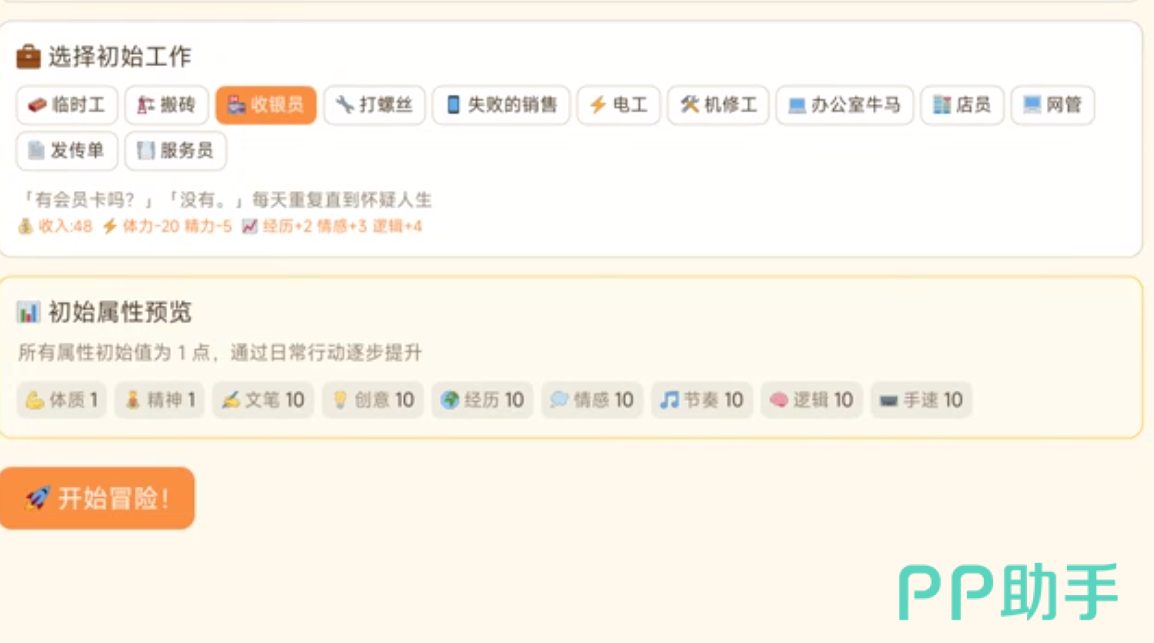Select the 发传单 job option
Screen dimensions: 1154x643
pos(67,151)
